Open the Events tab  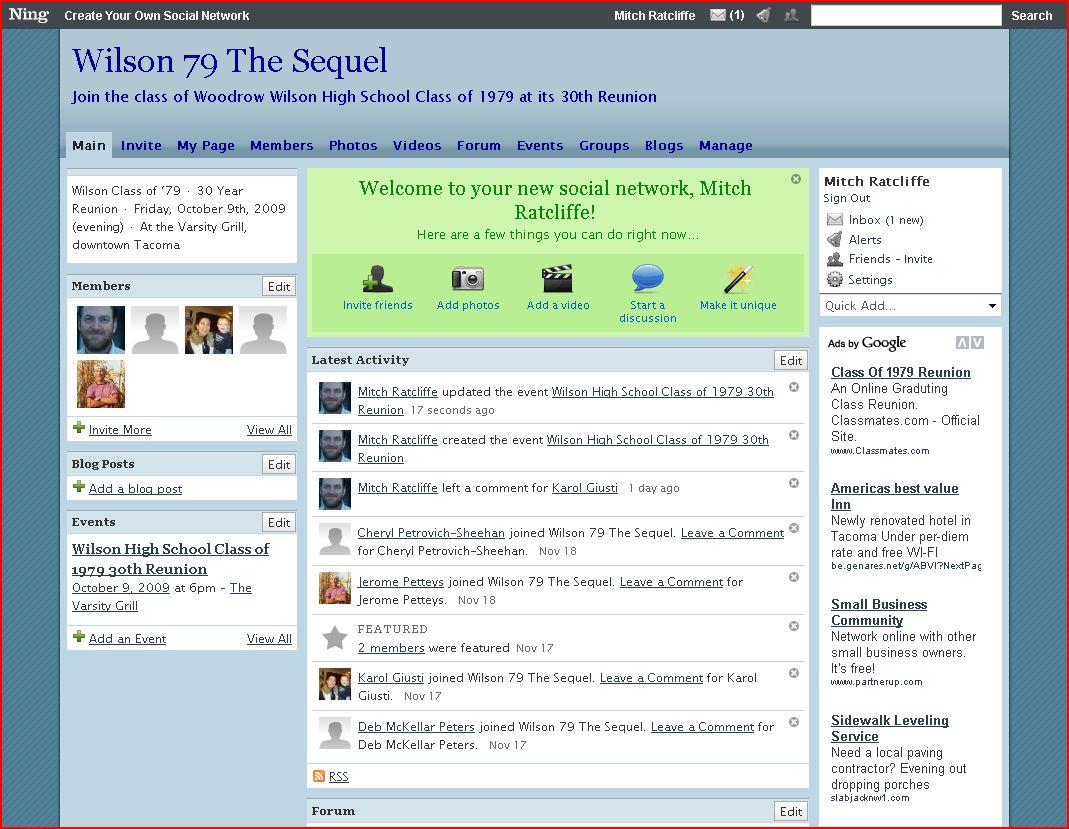coord(540,145)
